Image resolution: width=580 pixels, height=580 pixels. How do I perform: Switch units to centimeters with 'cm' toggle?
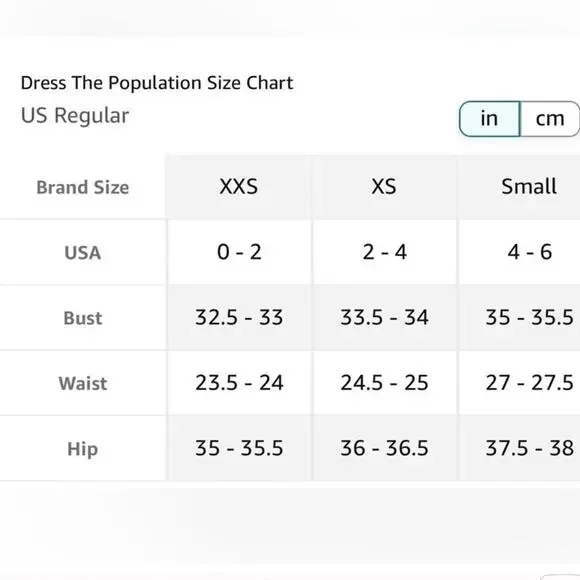tap(550, 119)
